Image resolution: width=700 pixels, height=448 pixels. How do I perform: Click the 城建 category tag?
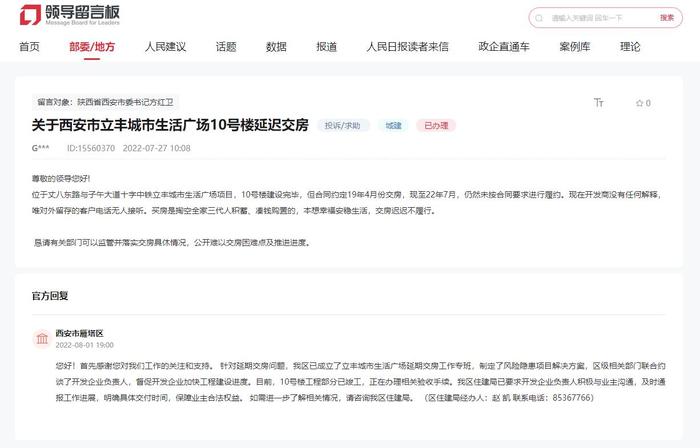[393, 126]
